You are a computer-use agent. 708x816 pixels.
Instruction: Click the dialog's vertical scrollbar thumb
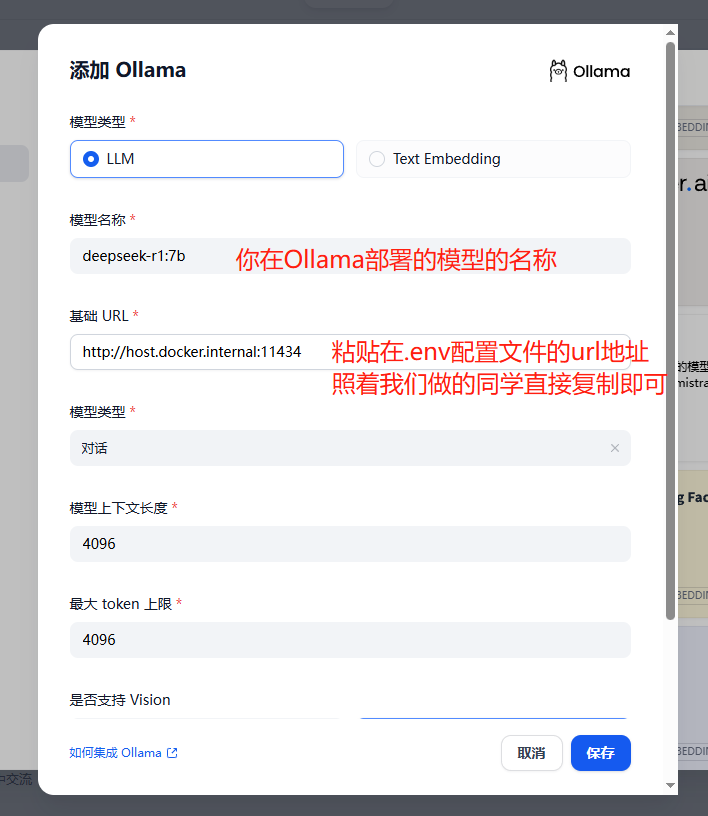[x=670, y=330]
